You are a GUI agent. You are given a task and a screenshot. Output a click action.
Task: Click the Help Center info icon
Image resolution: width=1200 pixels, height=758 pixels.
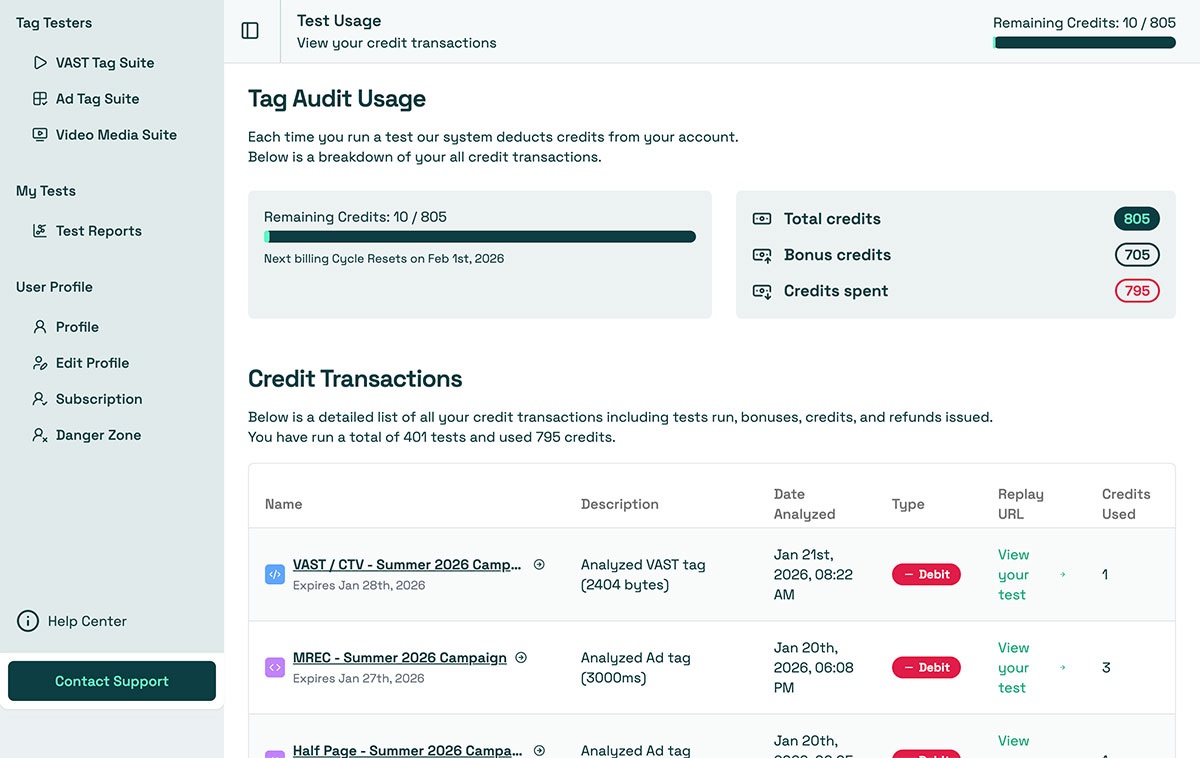click(28, 621)
